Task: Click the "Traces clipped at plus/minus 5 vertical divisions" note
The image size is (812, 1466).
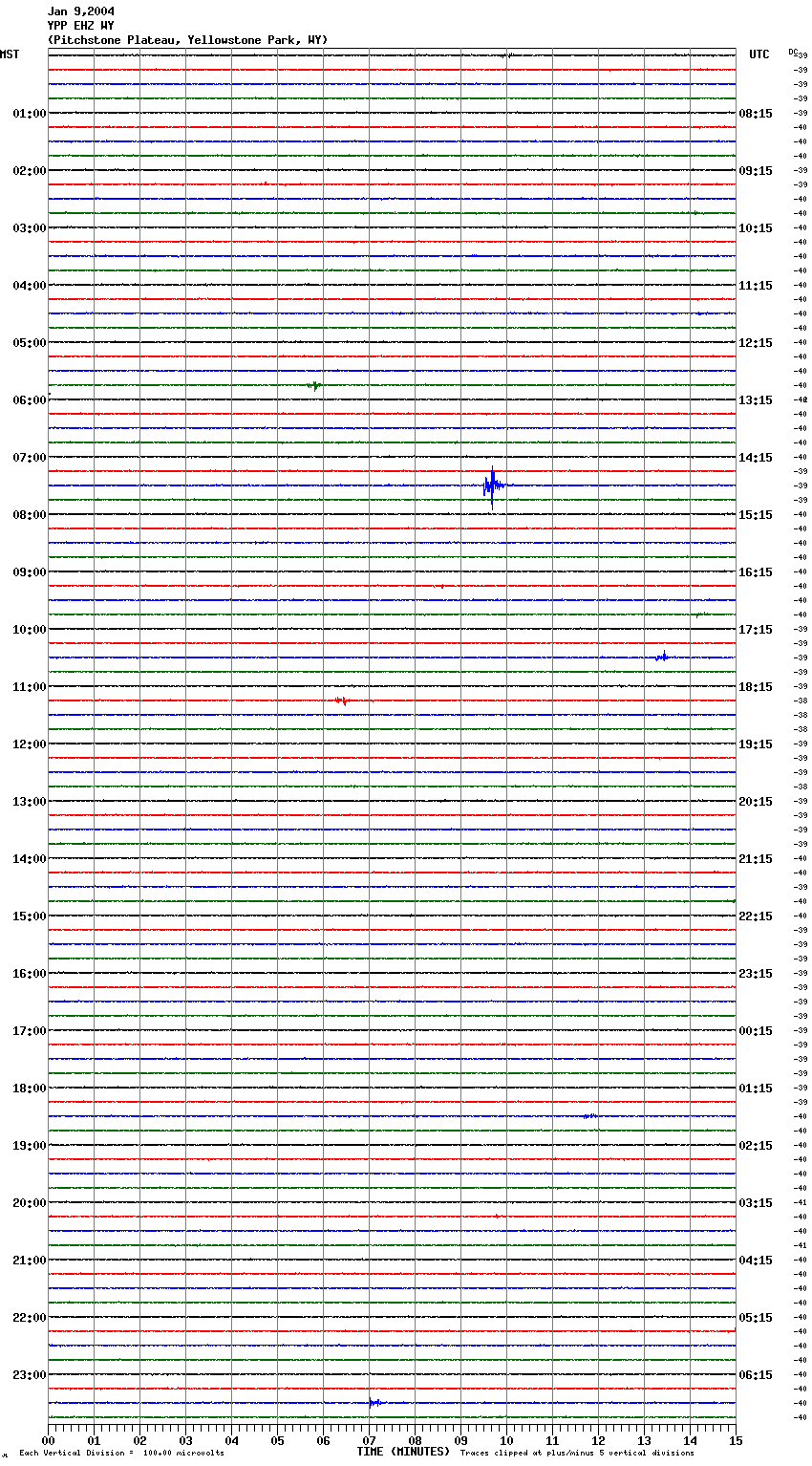Action: point(577,1453)
